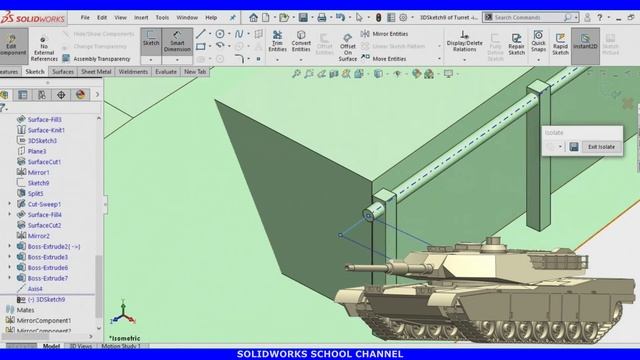The width and height of the screenshot is (640, 360).
Task: Open the Sketch button dropdown arrow
Action: [x=151, y=60]
